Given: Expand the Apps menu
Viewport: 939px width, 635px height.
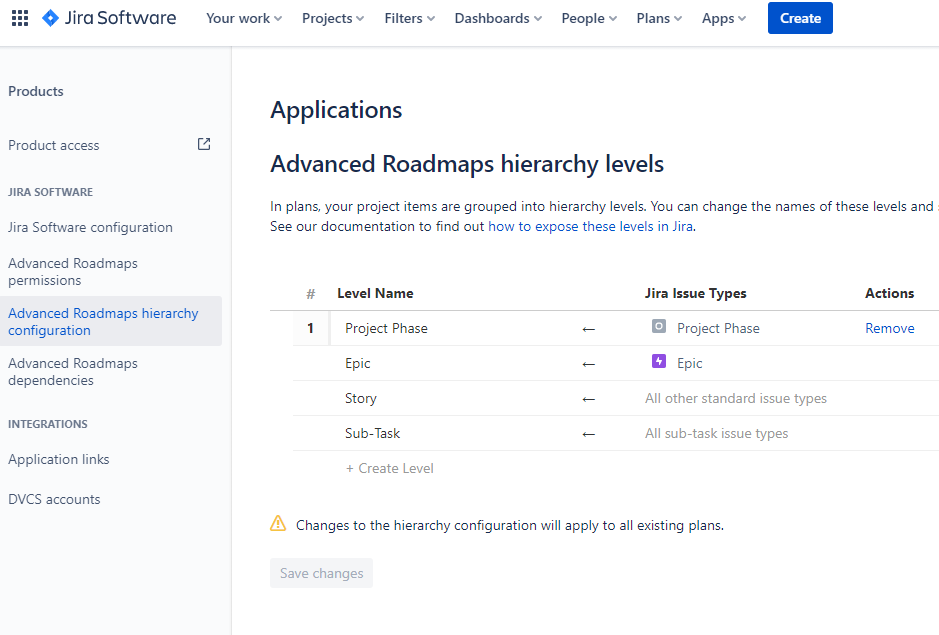Looking at the screenshot, I should pyautogui.click(x=724, y=19).
